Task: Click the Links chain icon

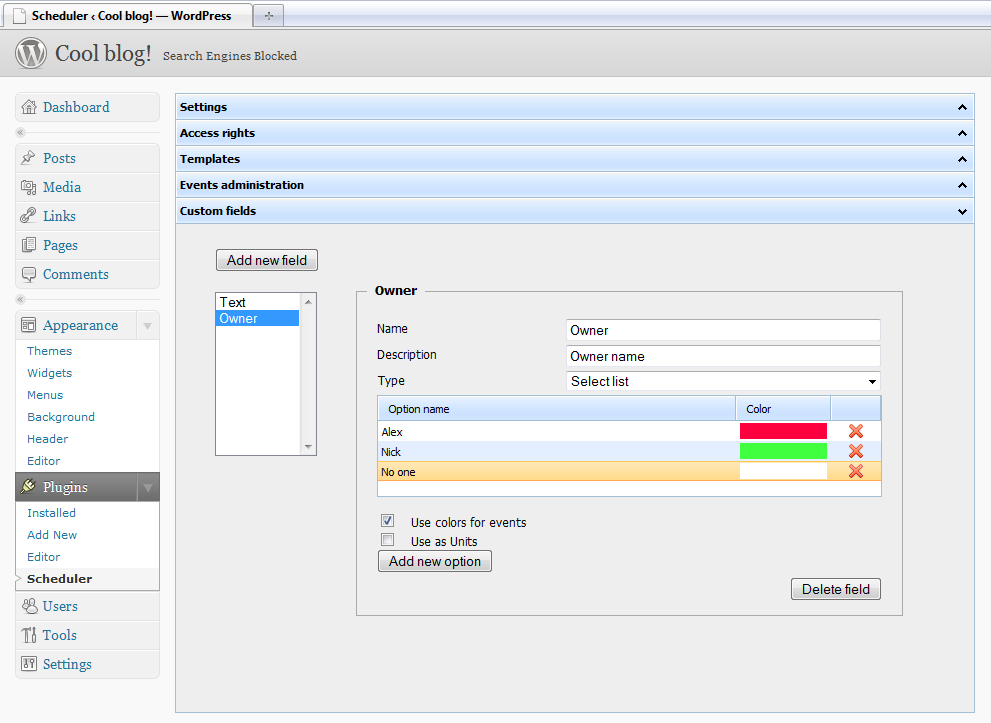Action: (x=29, y=217)
